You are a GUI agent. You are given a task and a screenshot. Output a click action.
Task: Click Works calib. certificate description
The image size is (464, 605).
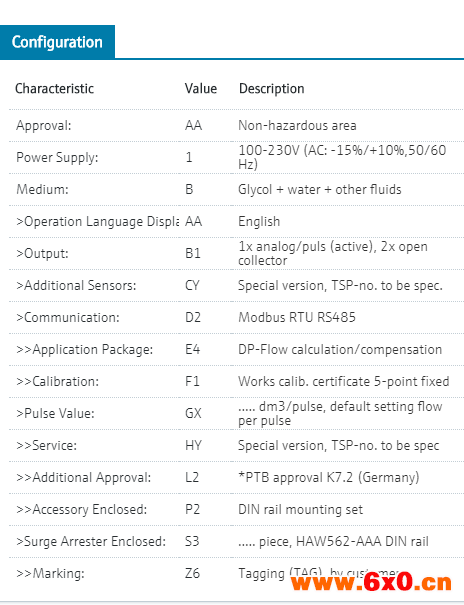tap(343, 382)
